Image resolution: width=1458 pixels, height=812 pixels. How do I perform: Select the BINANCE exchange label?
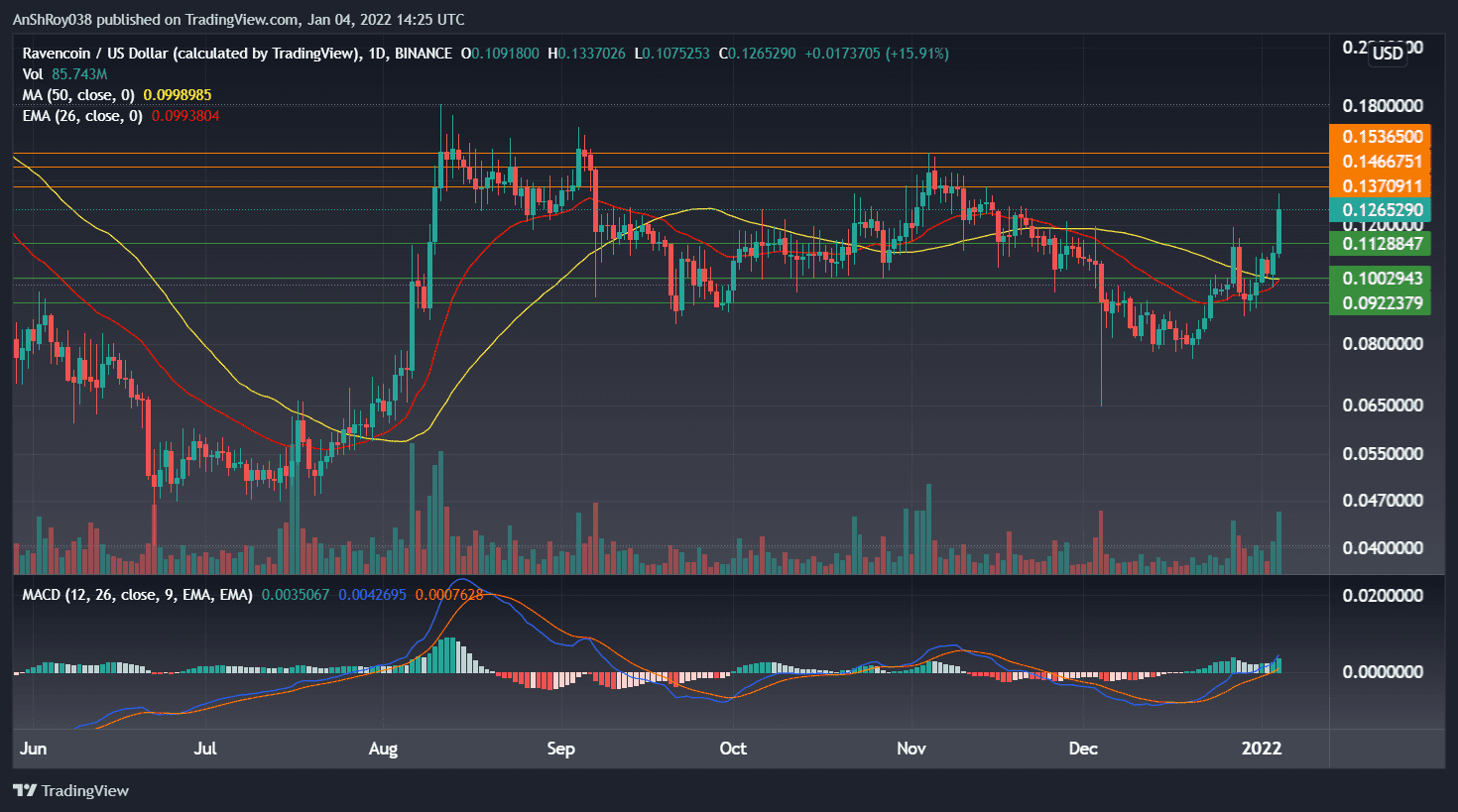point(425,54)
